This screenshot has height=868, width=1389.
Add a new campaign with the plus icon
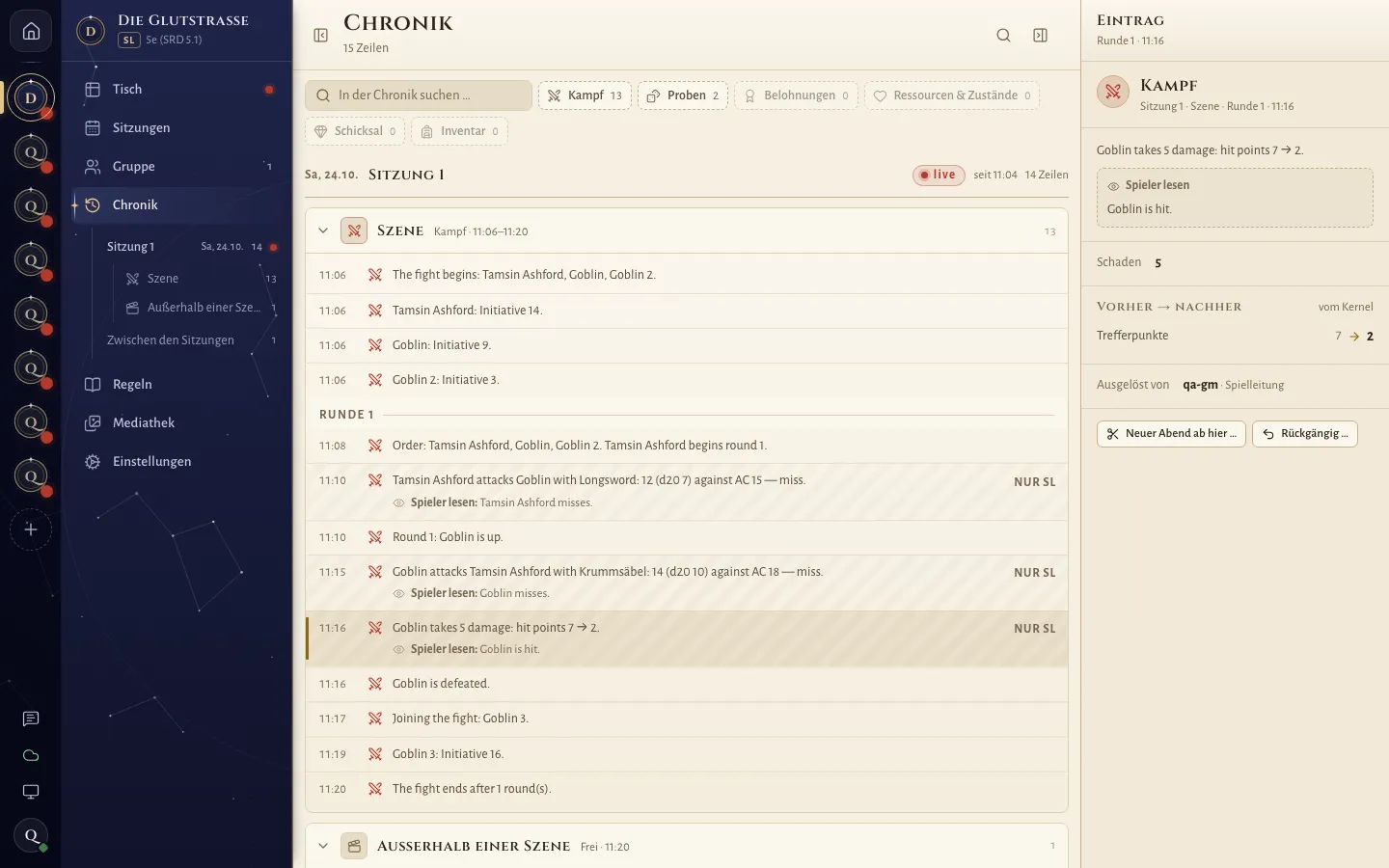[31, 529]
